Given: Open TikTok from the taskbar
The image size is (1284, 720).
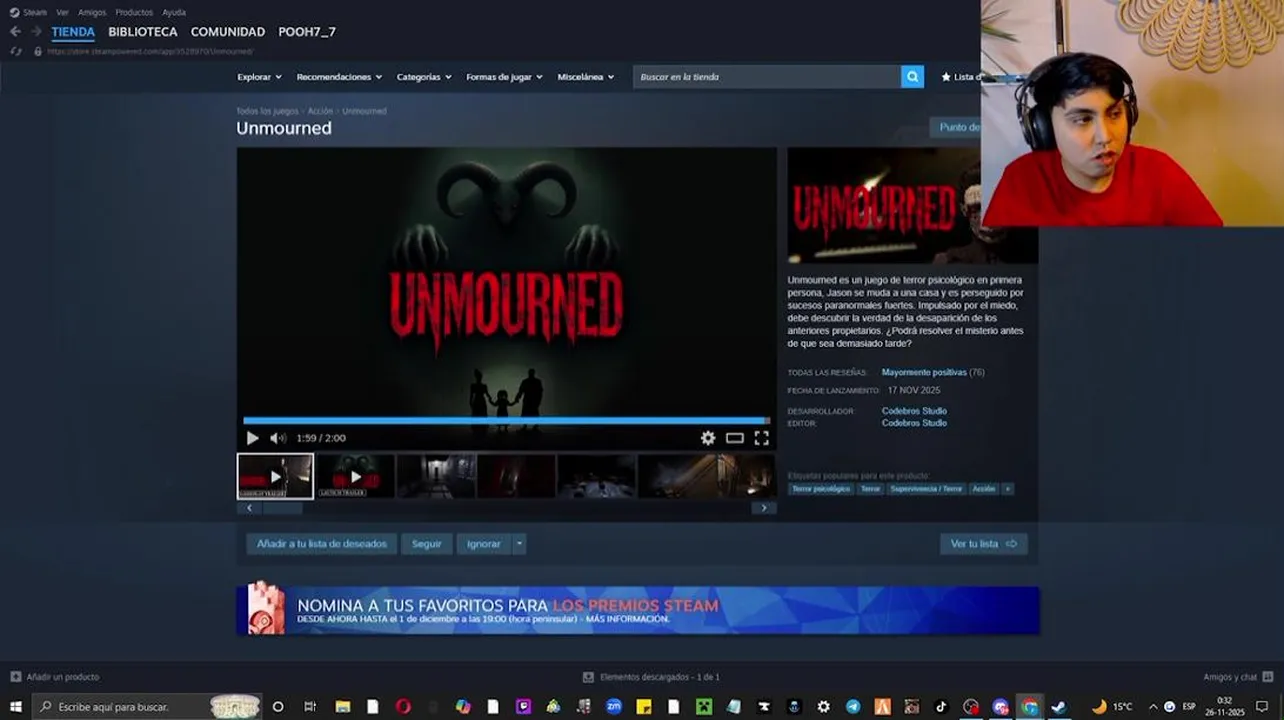Looking at the screenshot, I should 941,706.
